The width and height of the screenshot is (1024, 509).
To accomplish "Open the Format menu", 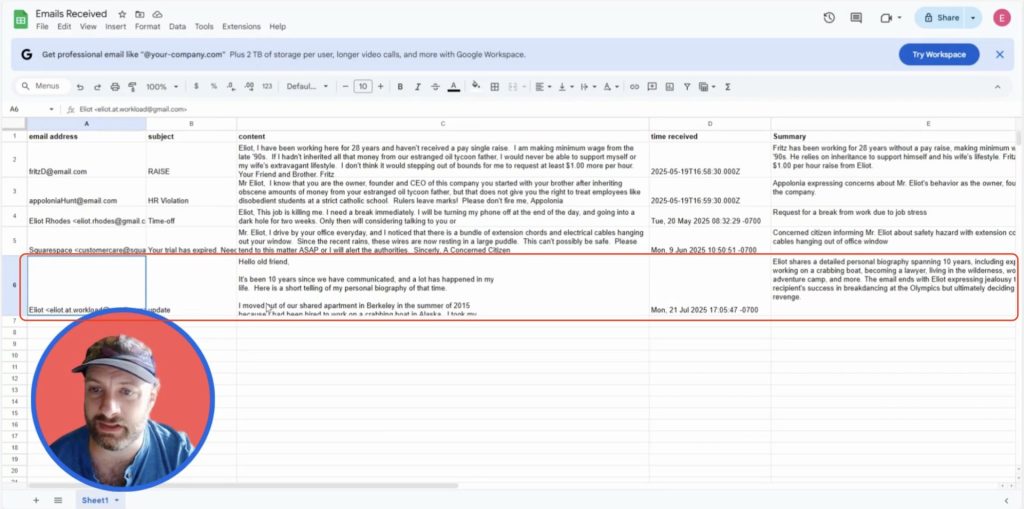I will click(x=148, y=27).
